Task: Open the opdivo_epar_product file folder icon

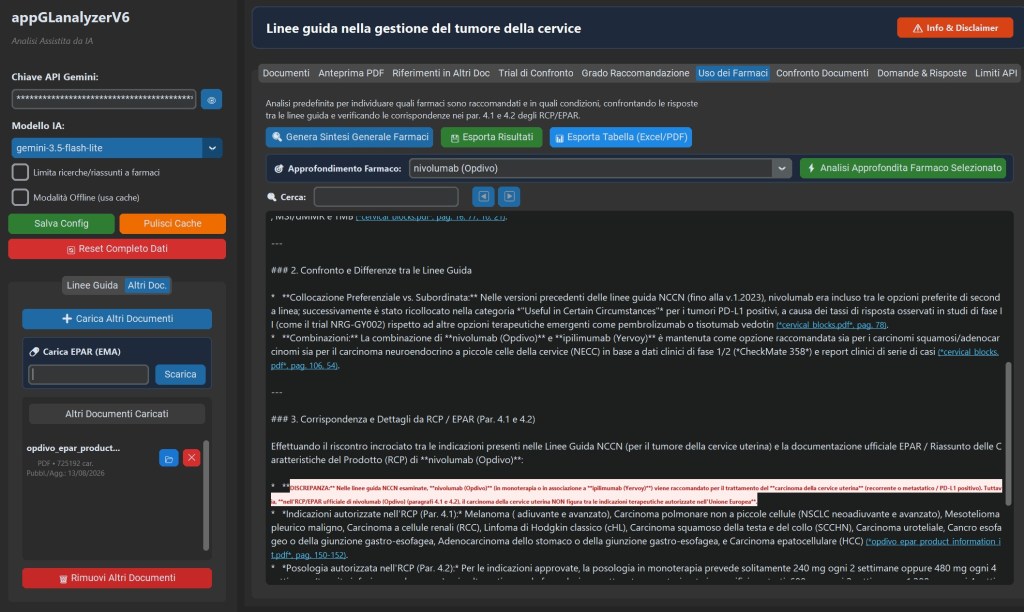Action: pos(168,458)
